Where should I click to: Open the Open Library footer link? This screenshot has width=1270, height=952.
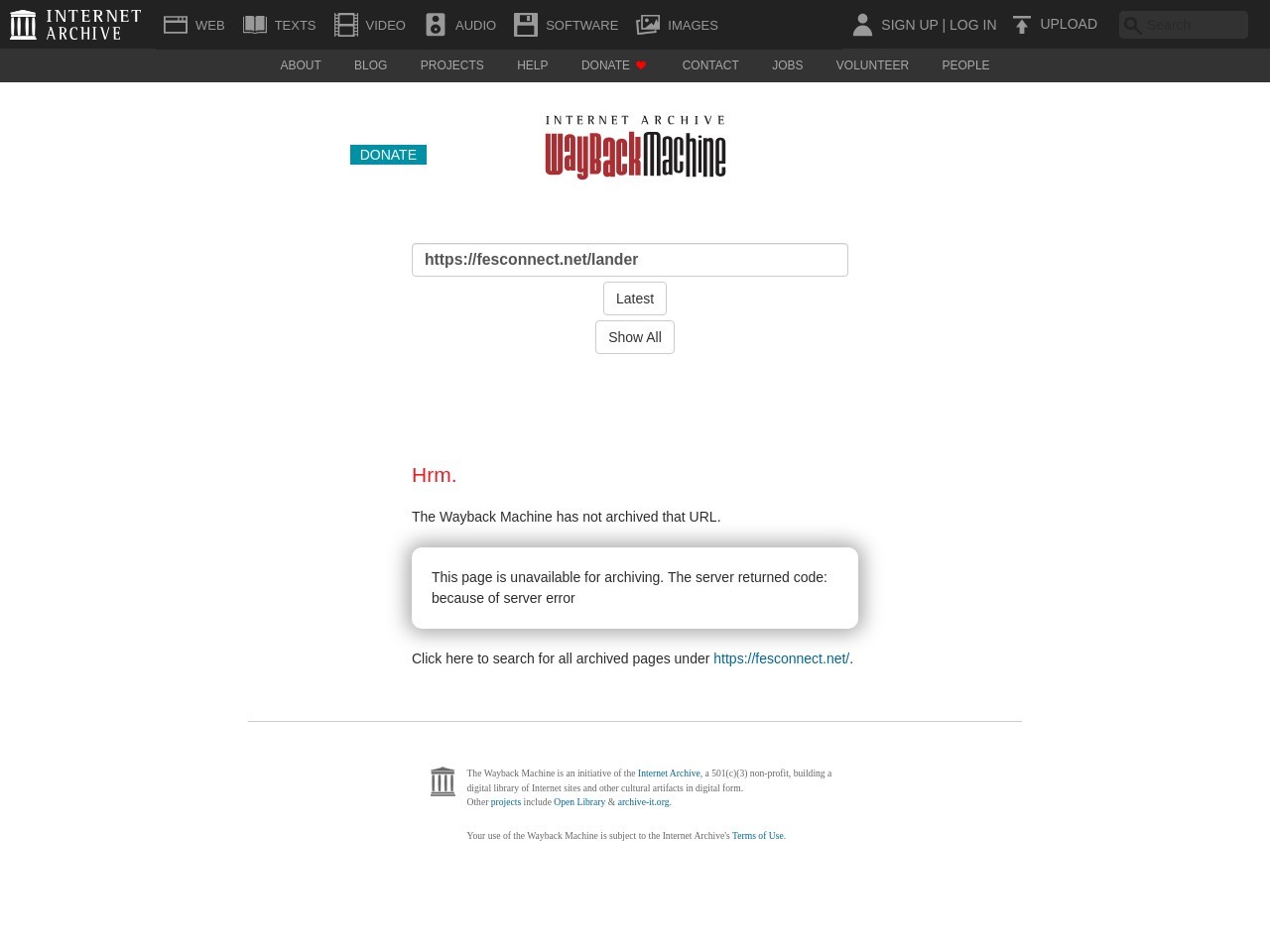pyautogui.click(x=579, y=802)
